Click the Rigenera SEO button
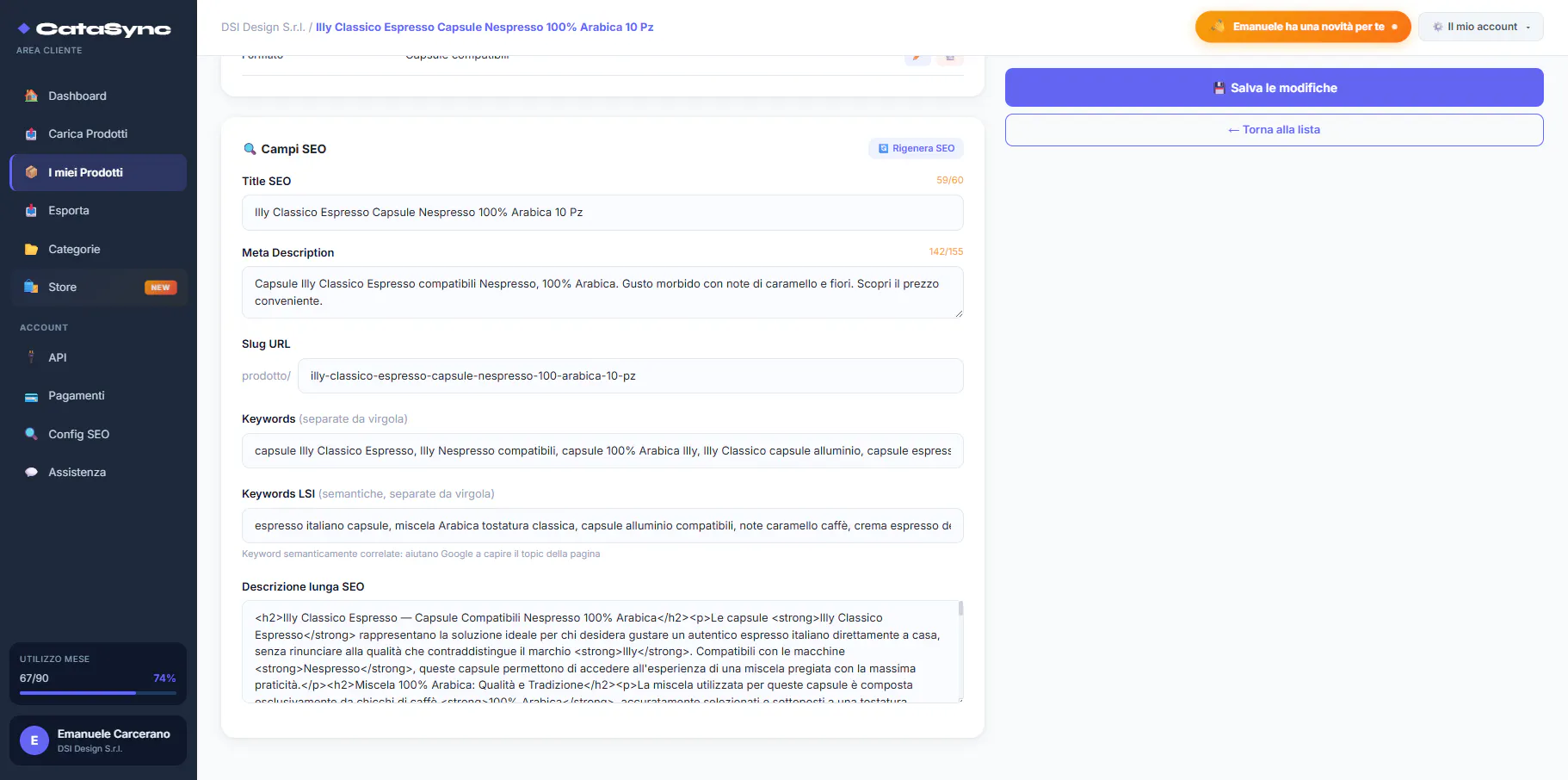This screenshot has width=1568, height=780. click(916, 148)
